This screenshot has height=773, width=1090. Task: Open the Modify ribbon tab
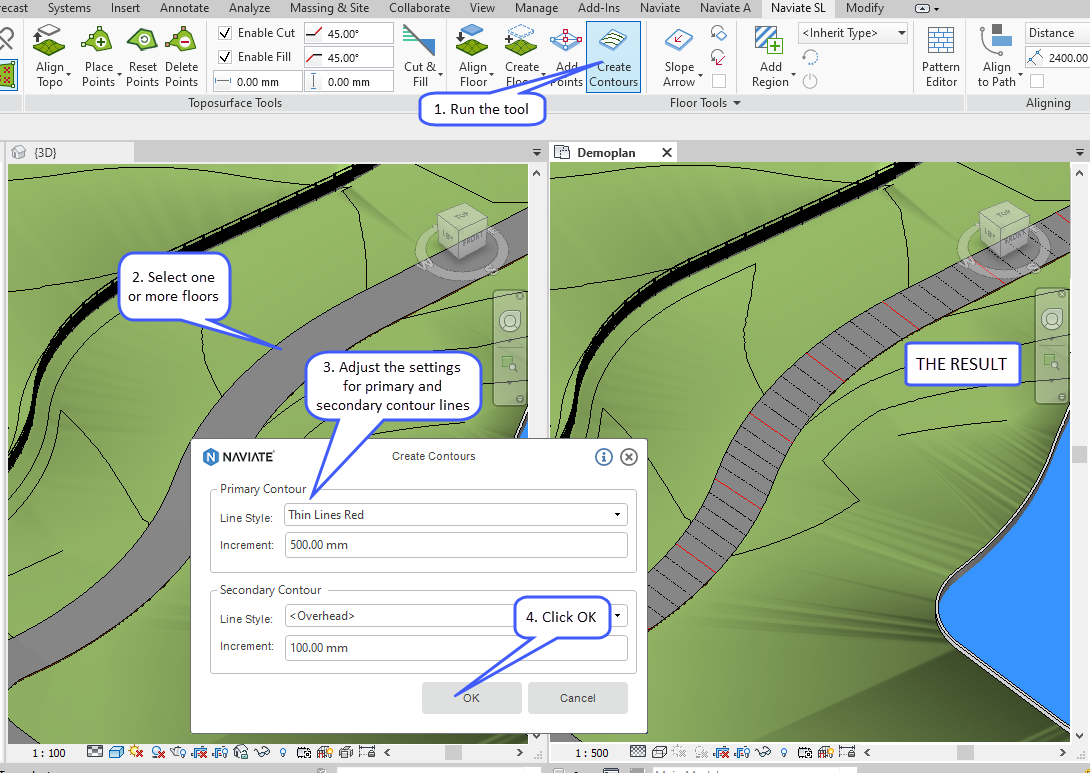click(x=865, y=8)
